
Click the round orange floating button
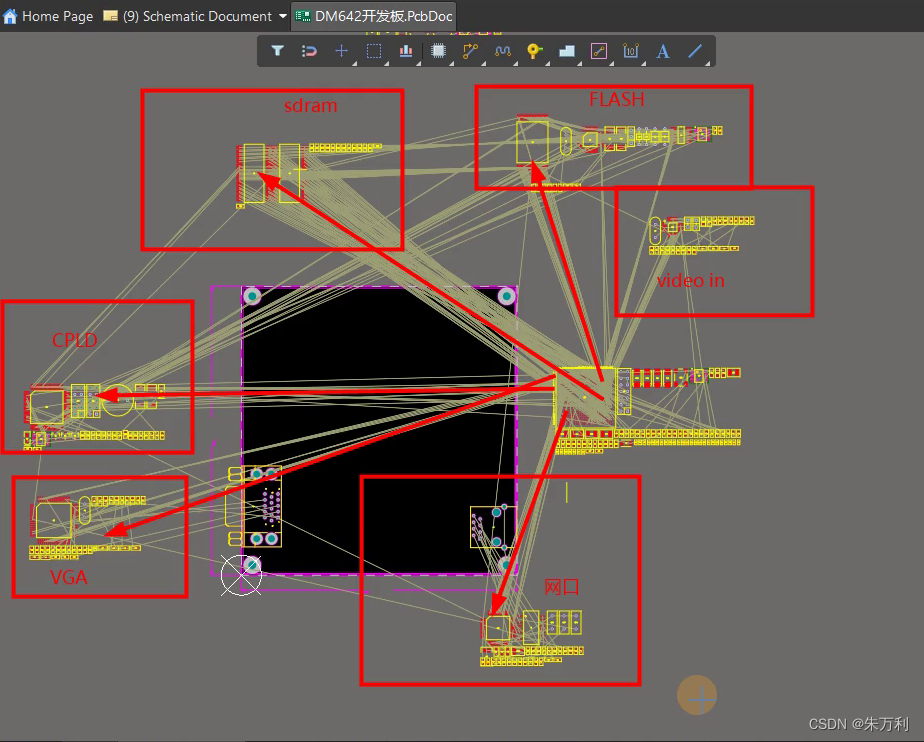(x=697, y=695)
